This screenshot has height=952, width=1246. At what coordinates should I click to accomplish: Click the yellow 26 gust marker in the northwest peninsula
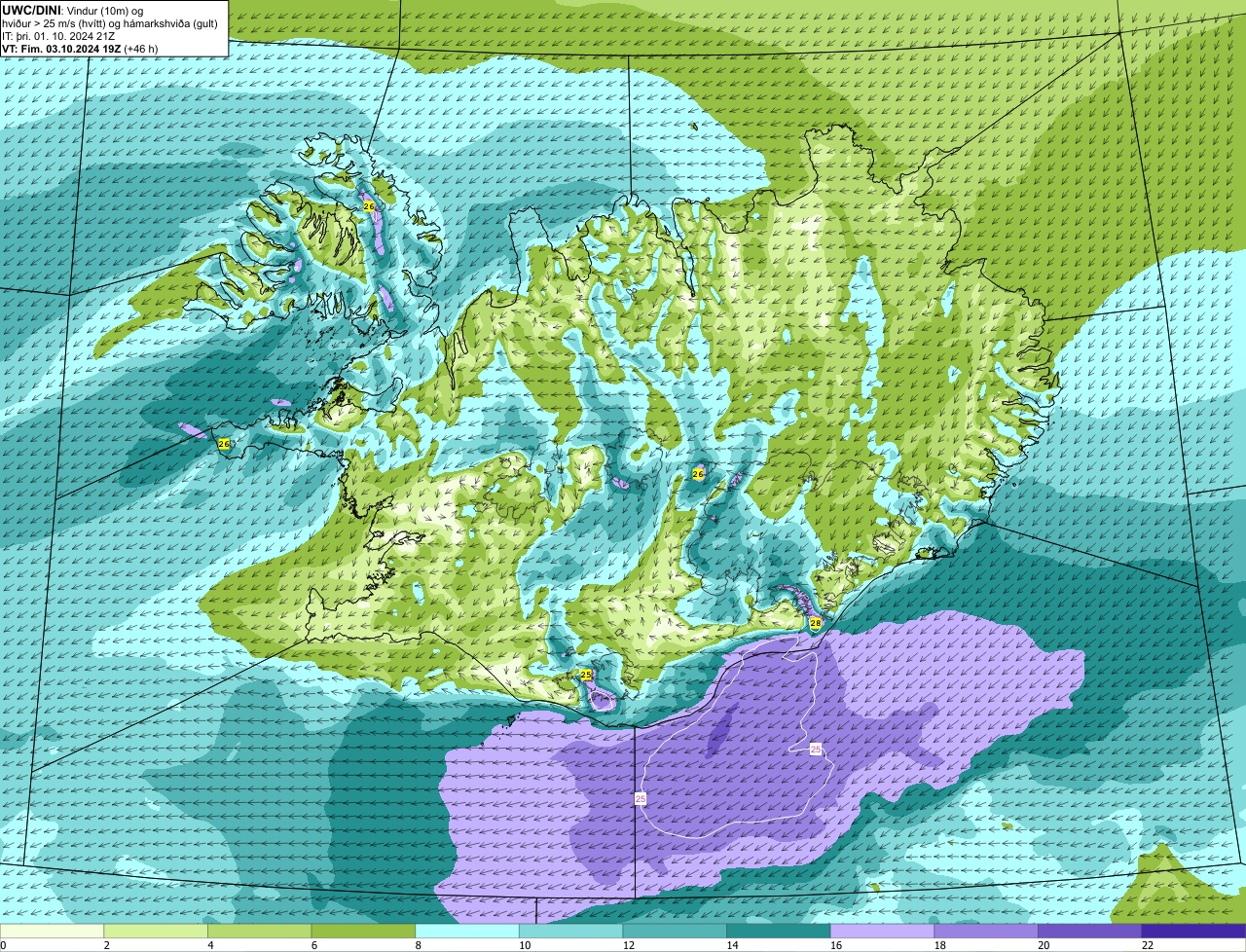(369, 206)
